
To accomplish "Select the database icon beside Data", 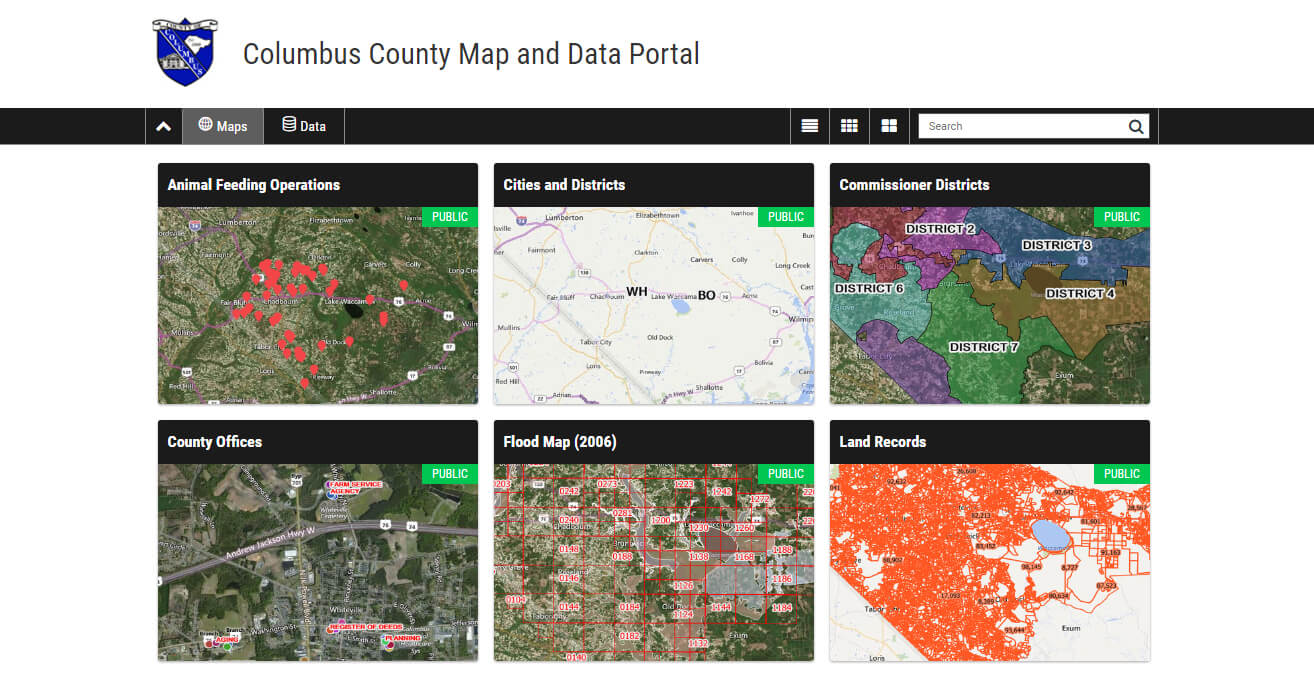I will pos(288,125).
